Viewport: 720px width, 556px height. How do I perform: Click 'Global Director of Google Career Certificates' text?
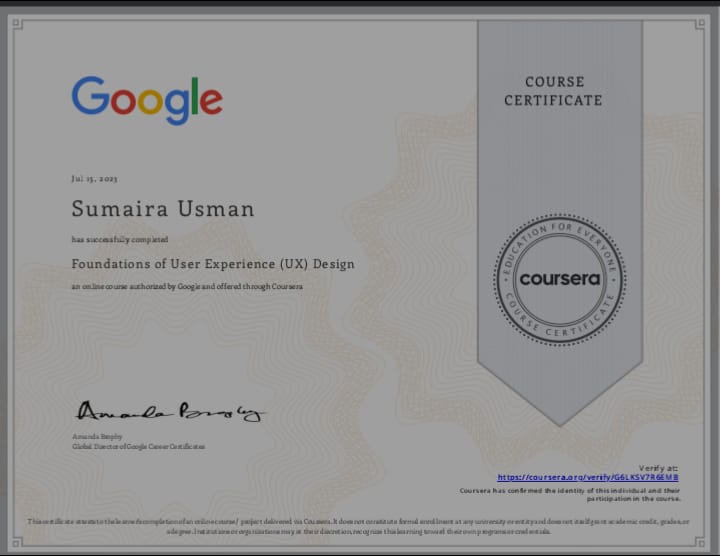[x=138, y=446]
